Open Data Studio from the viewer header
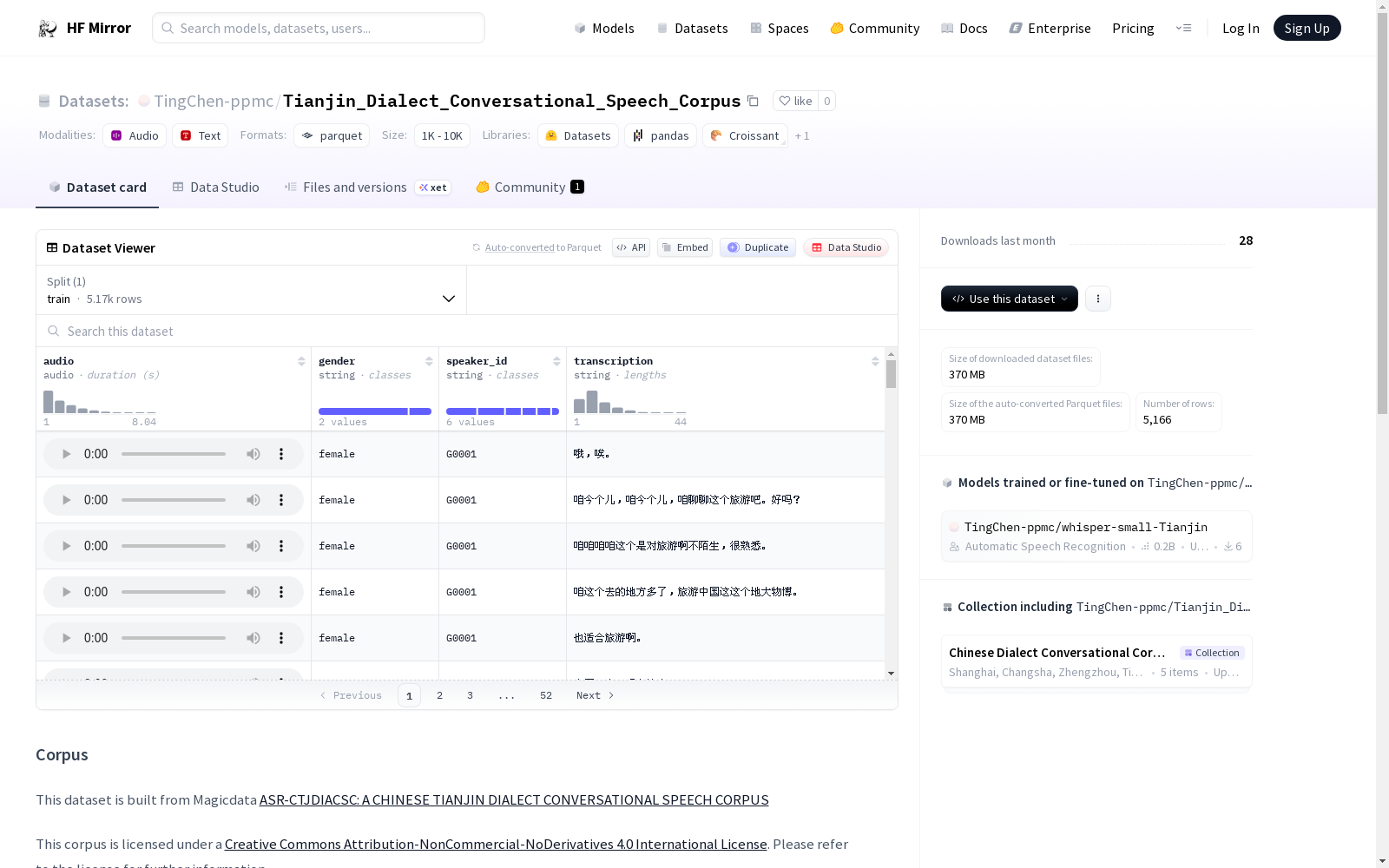1389x868 pixels. tap(846, 247)
